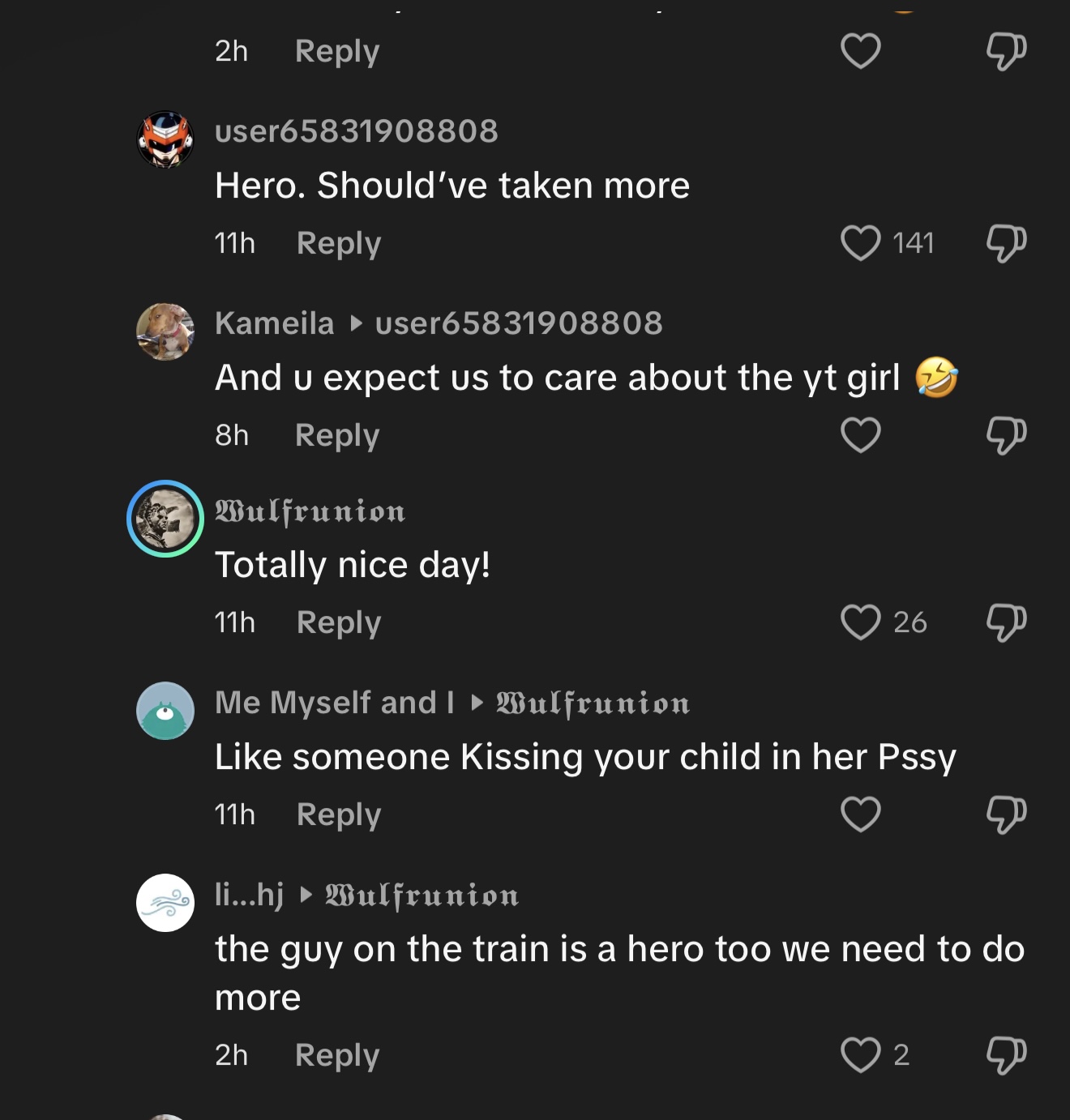Dislike the "Hero. Should've taken more" comment
The height and width of the screenshot is (1120, 1070).
tap(1006, 243)
